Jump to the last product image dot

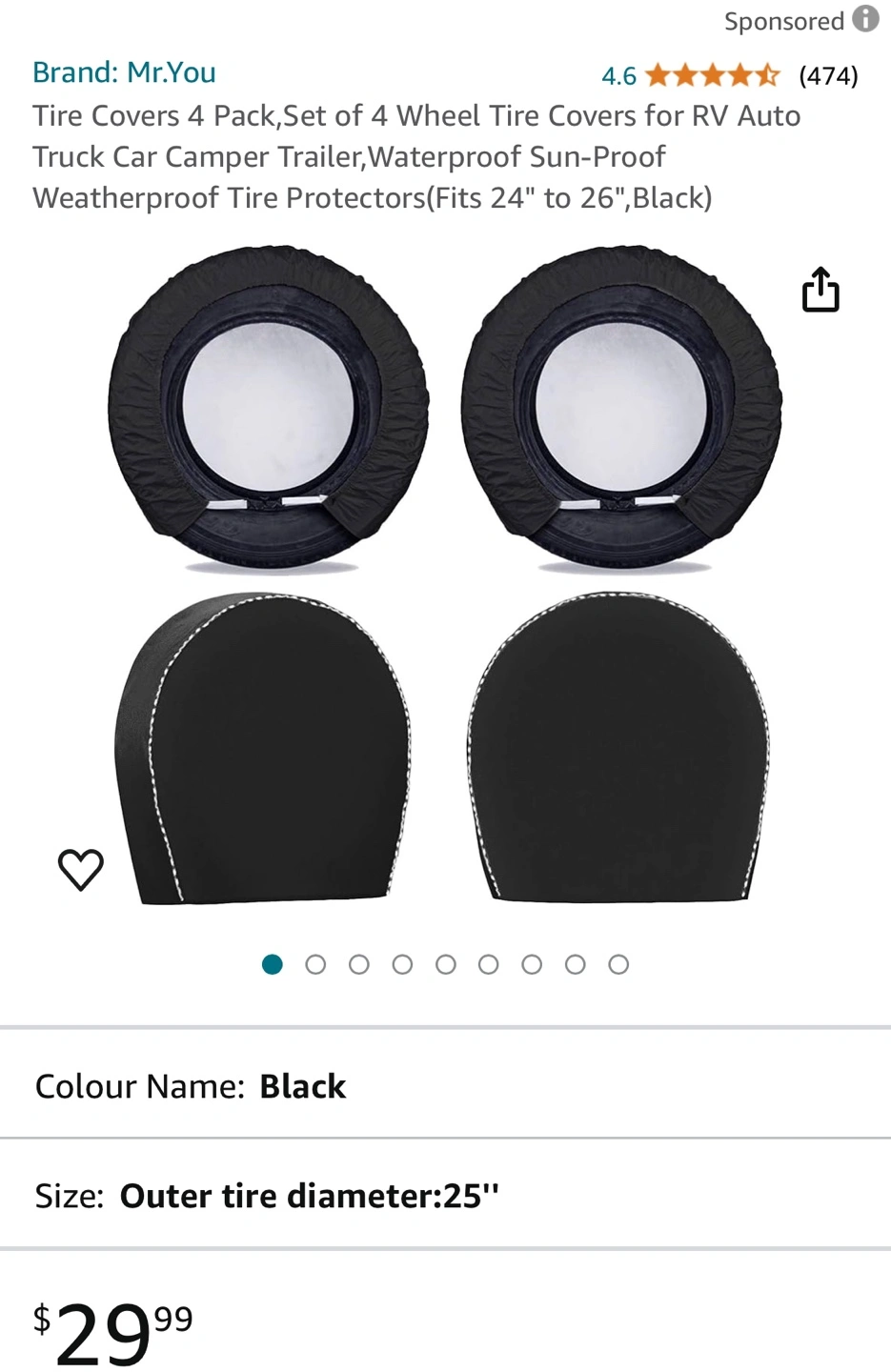pyautogui.click(x=618, y=964)
